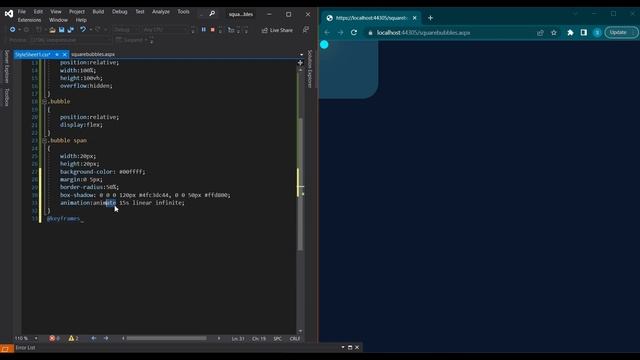Image resolution: width=640 pixels, height=360 pixels.
Task: Bookmark this page with star icon
Action: coord(554,33)
